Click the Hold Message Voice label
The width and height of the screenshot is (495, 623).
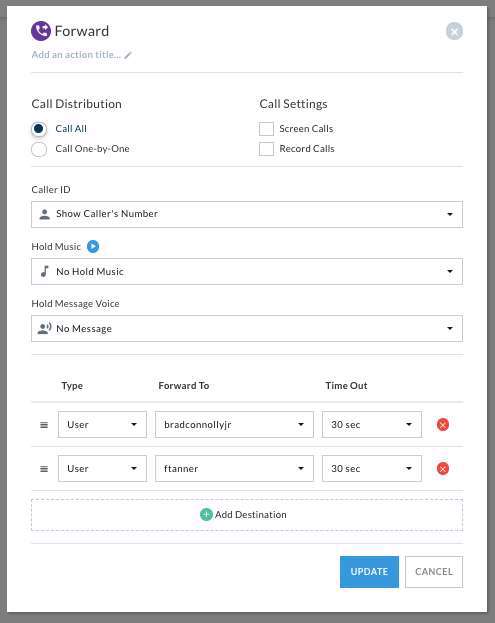[75, 304]
